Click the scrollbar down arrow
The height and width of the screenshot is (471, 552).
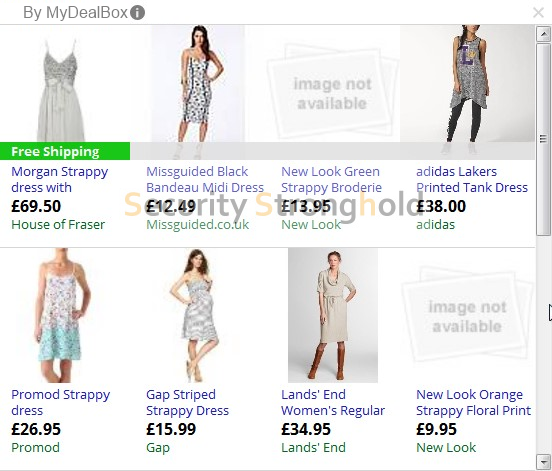[x=544, y=461]
